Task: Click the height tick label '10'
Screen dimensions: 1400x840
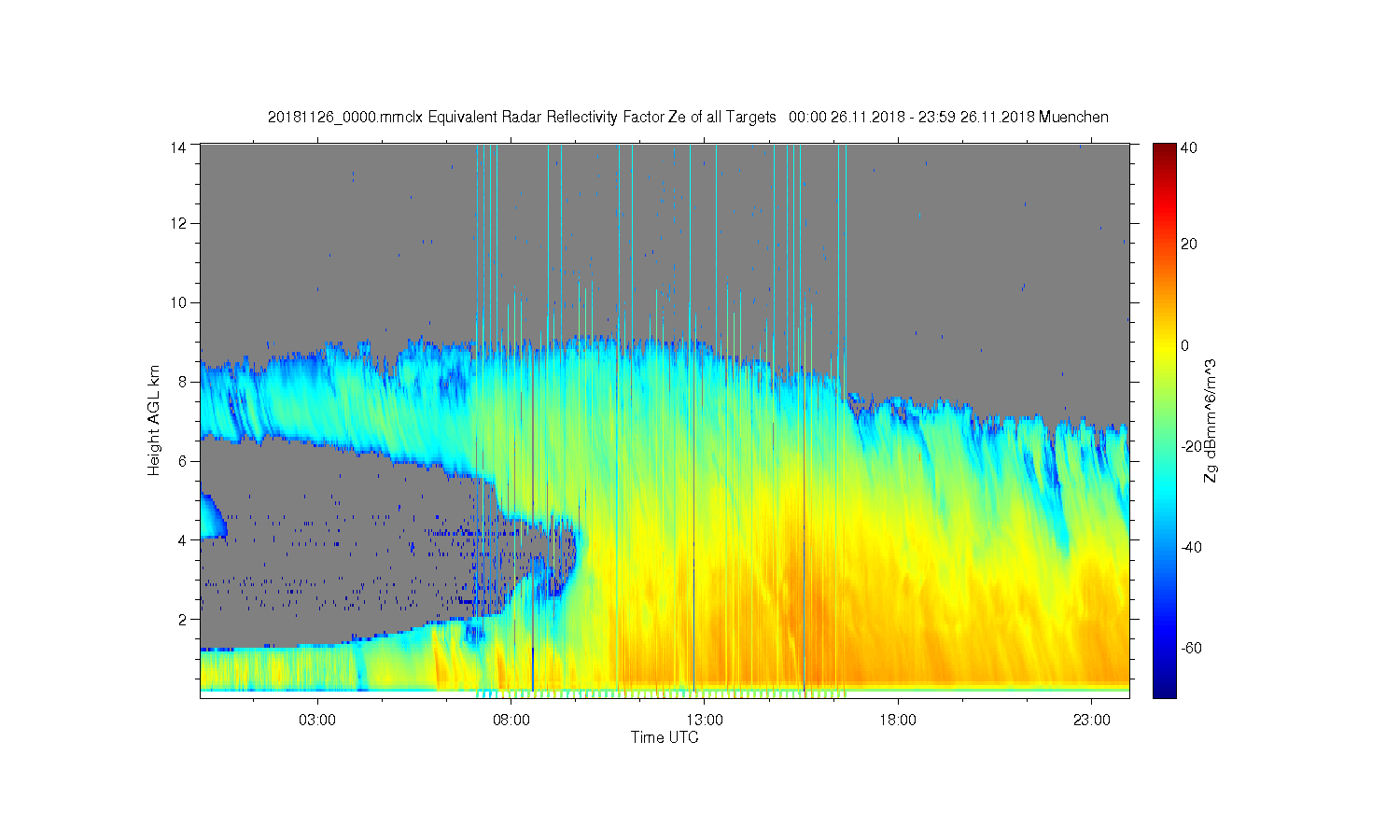Action: tap(179, 302)
